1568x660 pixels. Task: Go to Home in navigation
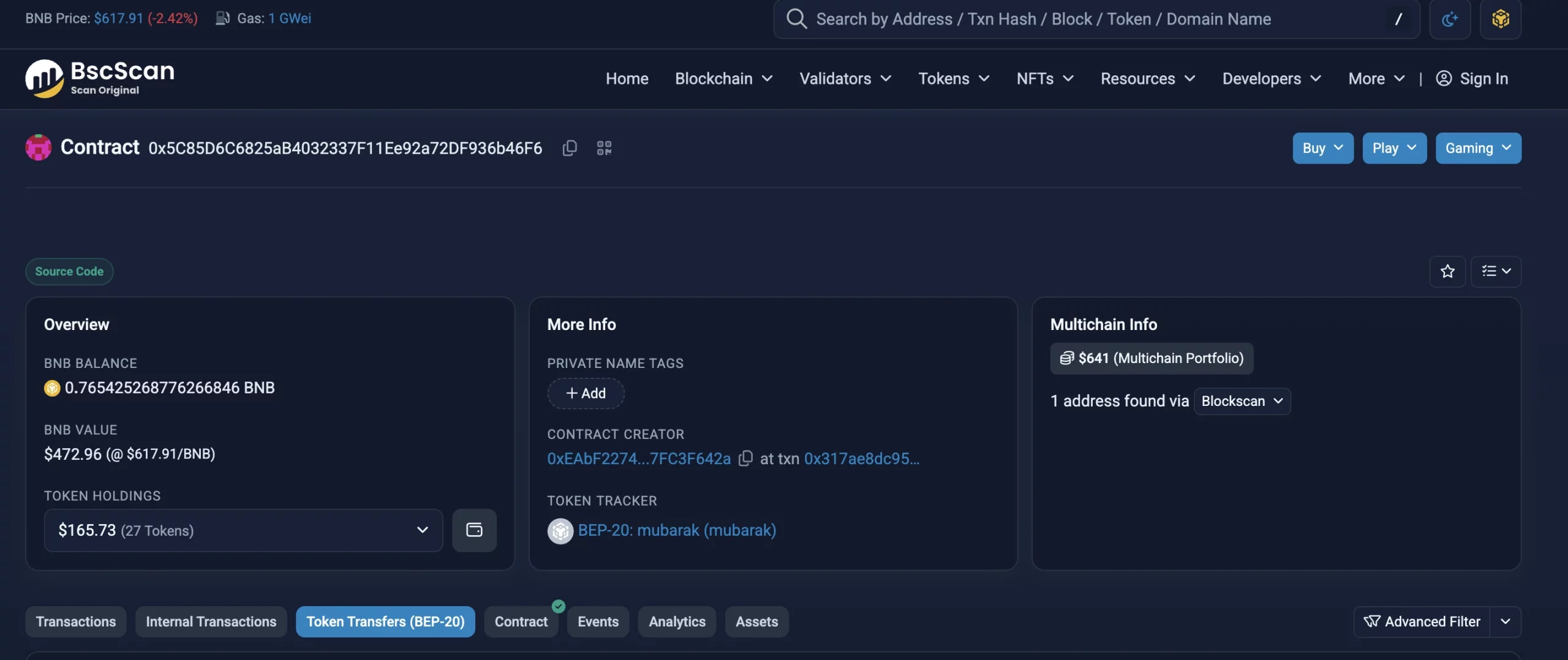[627, 78]
